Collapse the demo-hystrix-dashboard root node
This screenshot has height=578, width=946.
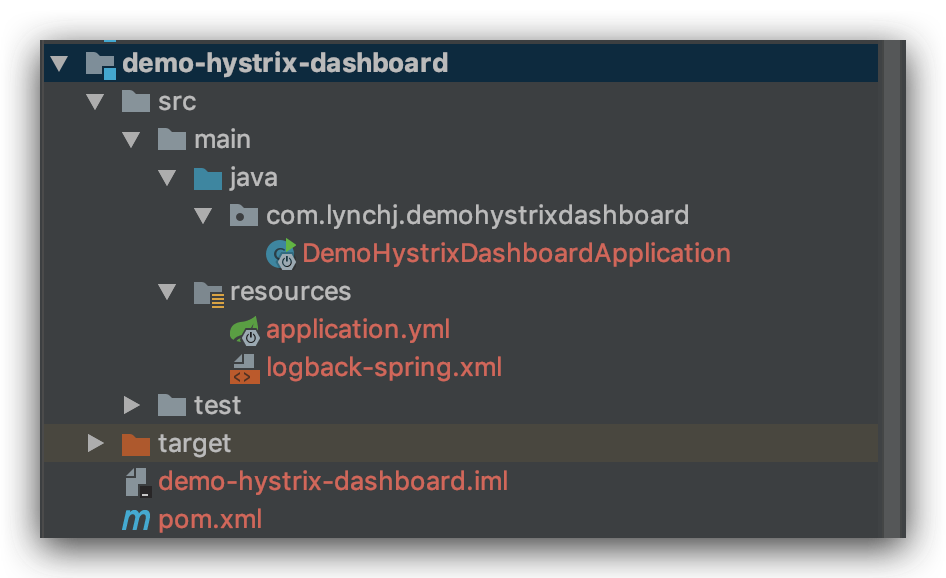60,64
